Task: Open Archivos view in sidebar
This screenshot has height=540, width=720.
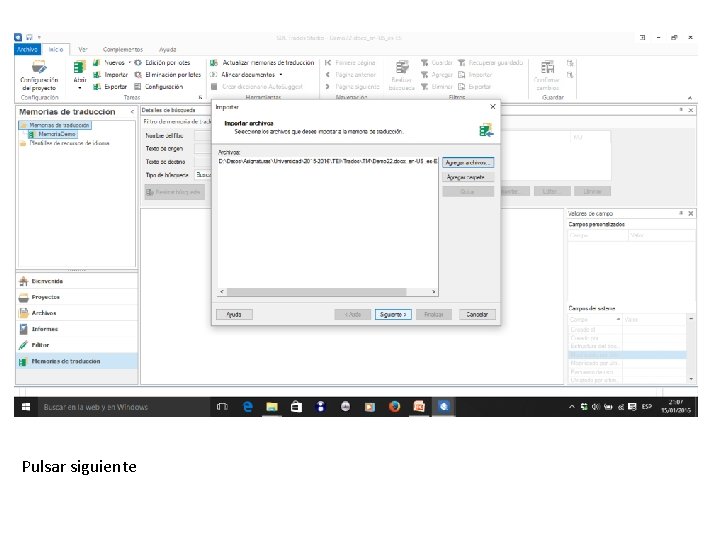Action: [x=77, y=313]
